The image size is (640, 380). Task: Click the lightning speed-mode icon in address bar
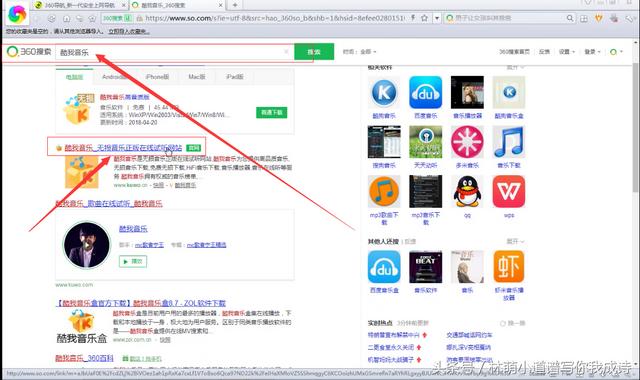coord(413,18)
